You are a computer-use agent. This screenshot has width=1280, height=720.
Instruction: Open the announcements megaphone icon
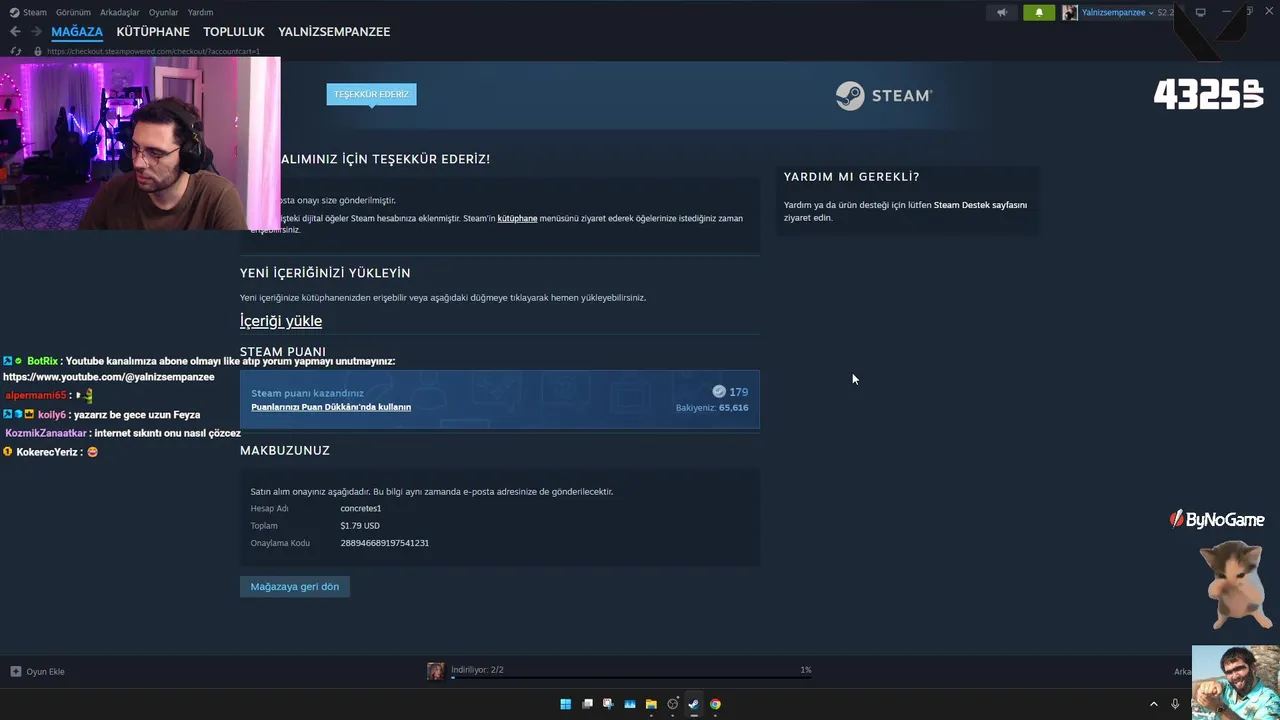click(x=1002, y=13)
